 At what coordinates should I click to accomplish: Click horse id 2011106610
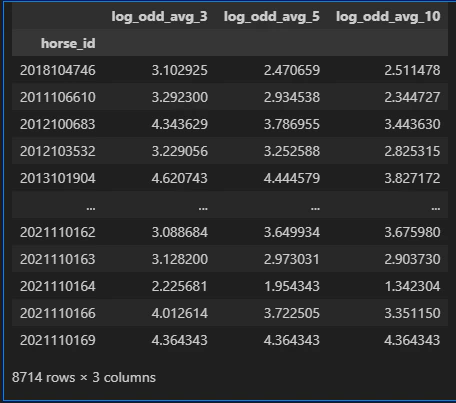coord(58,97)
